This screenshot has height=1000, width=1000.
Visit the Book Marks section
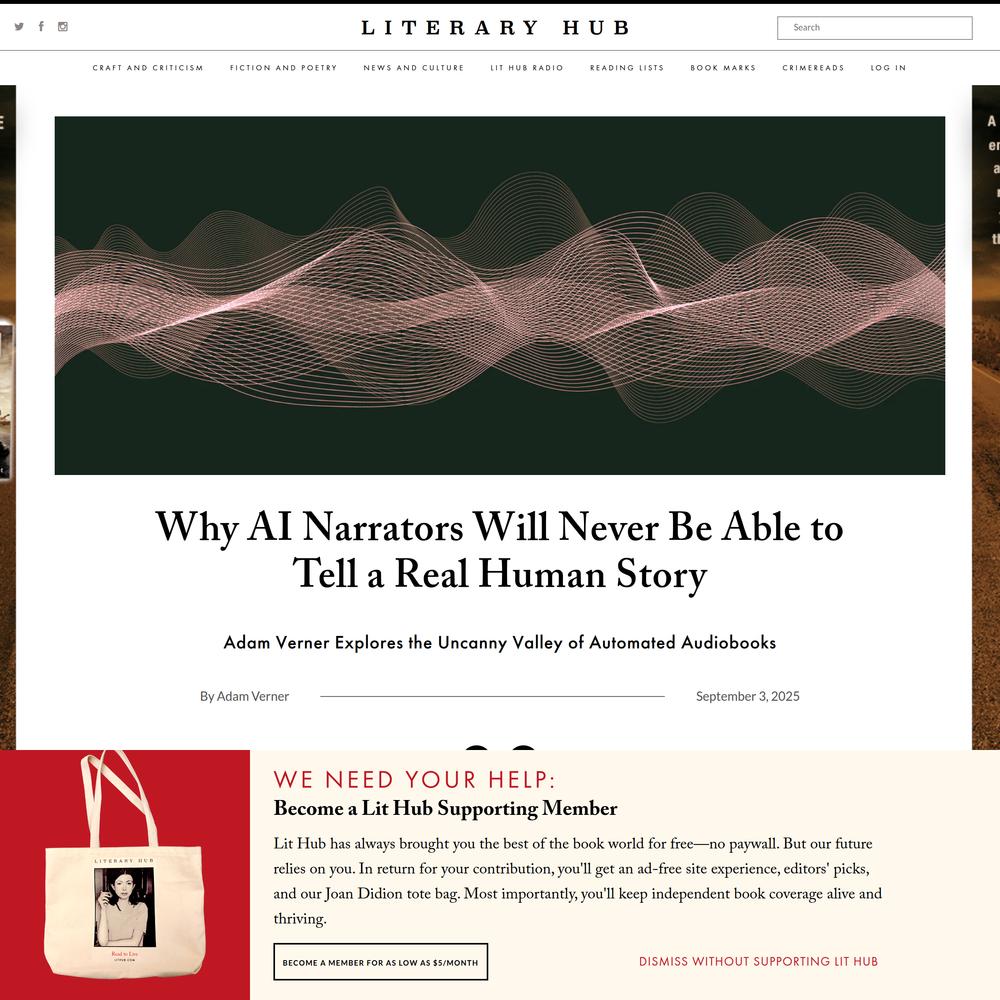723,68
